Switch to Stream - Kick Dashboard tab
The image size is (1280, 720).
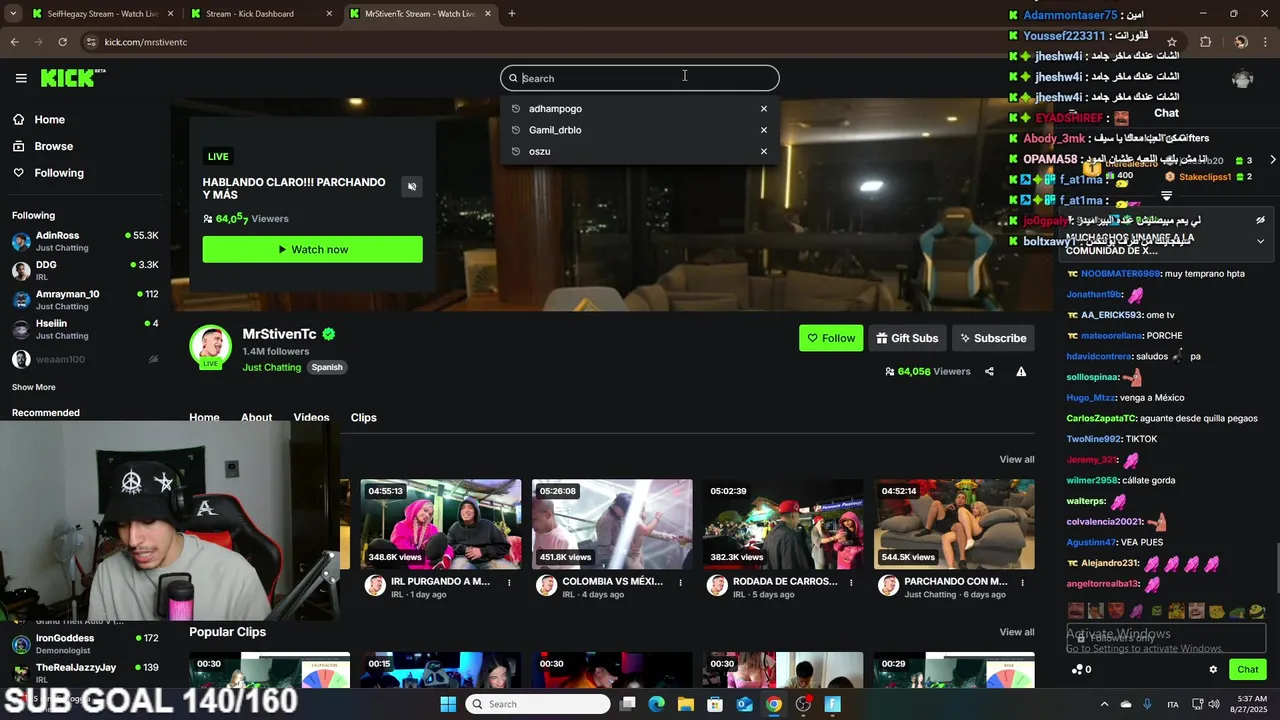[x=261, y=14]
